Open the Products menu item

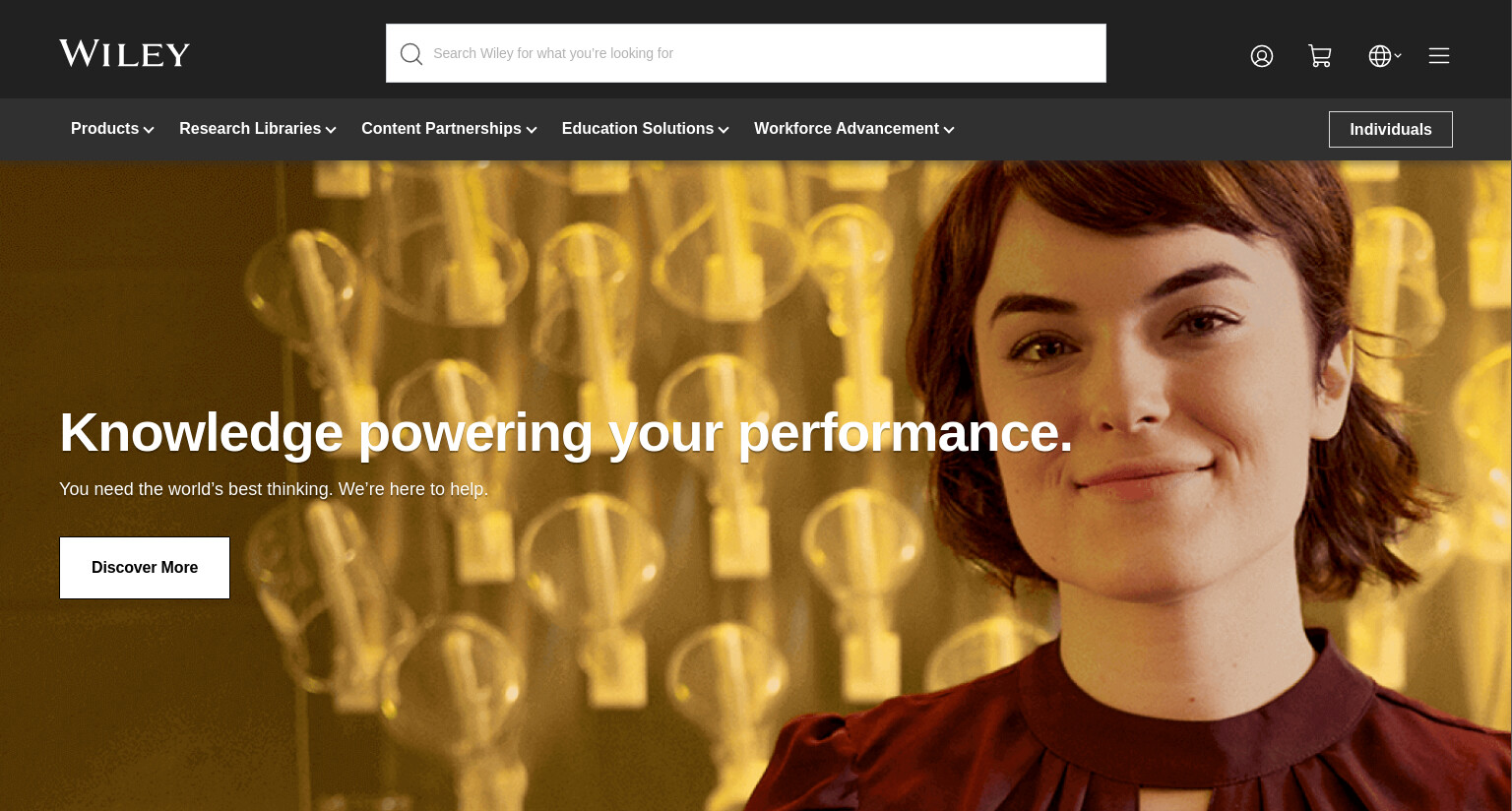pyautogui.click(x=104, y=129)
